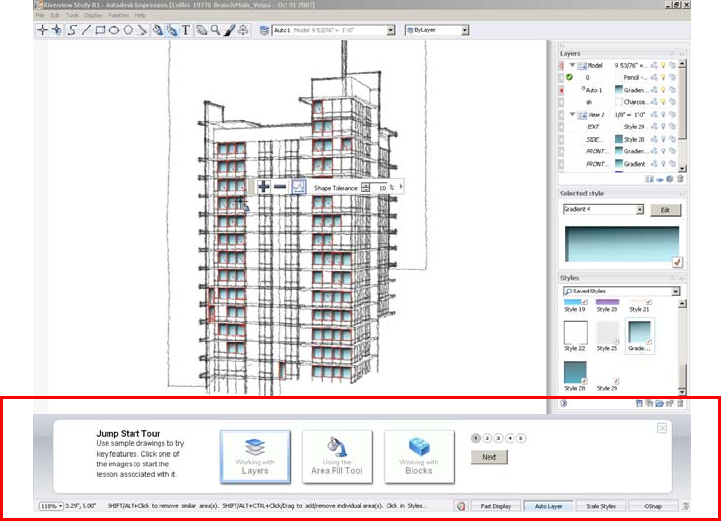Screen dimensions: 721x521
Task: Close the Jump Start Tour panel
Action: point(662,428)
